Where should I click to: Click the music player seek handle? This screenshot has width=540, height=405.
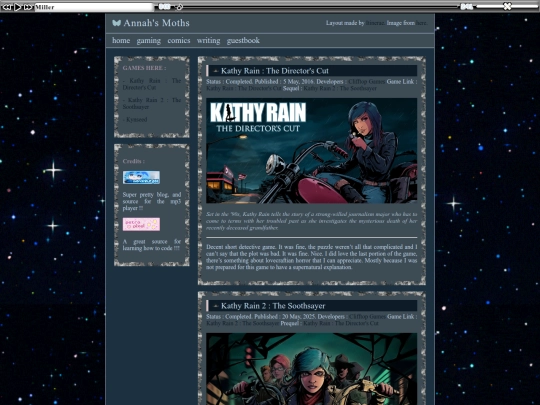(179, 7)
